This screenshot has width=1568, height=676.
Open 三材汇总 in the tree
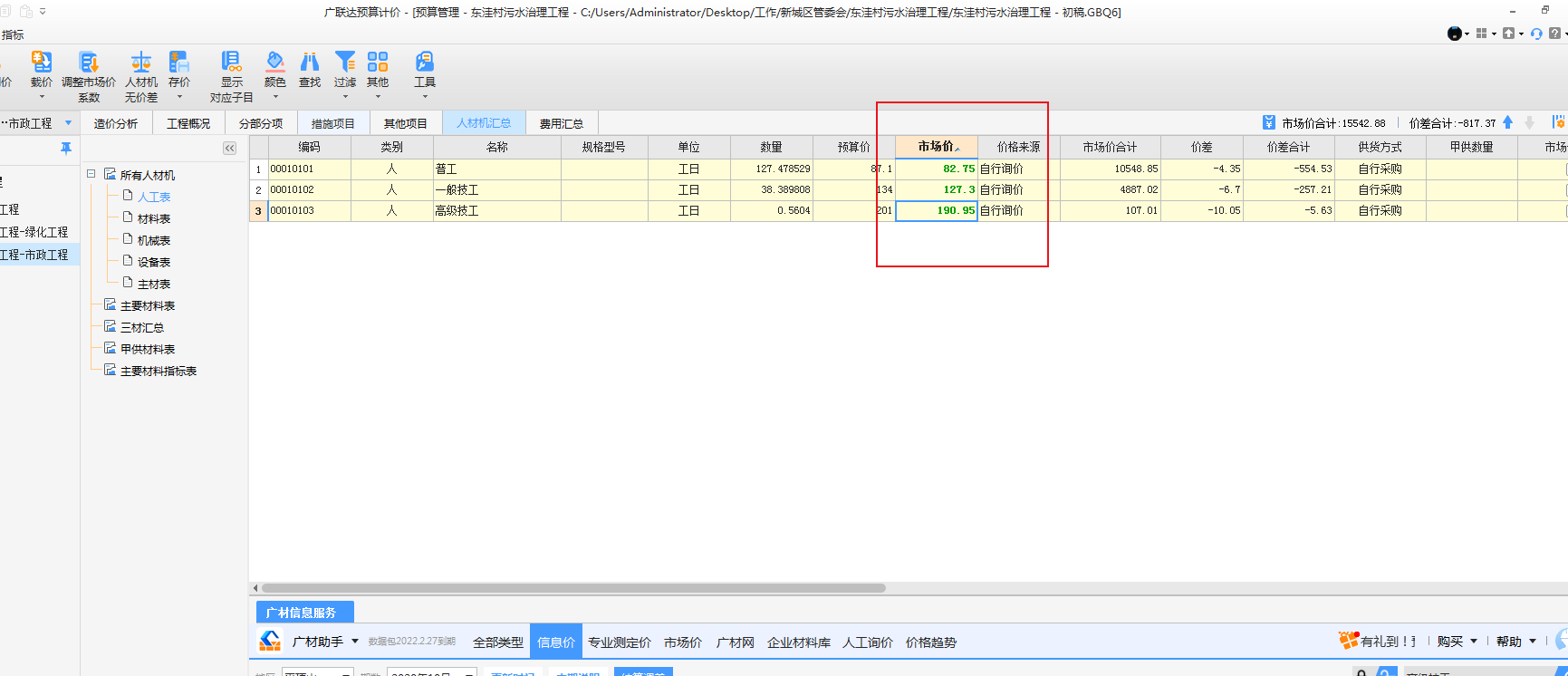pyautogui.click(x=142, y=327)
